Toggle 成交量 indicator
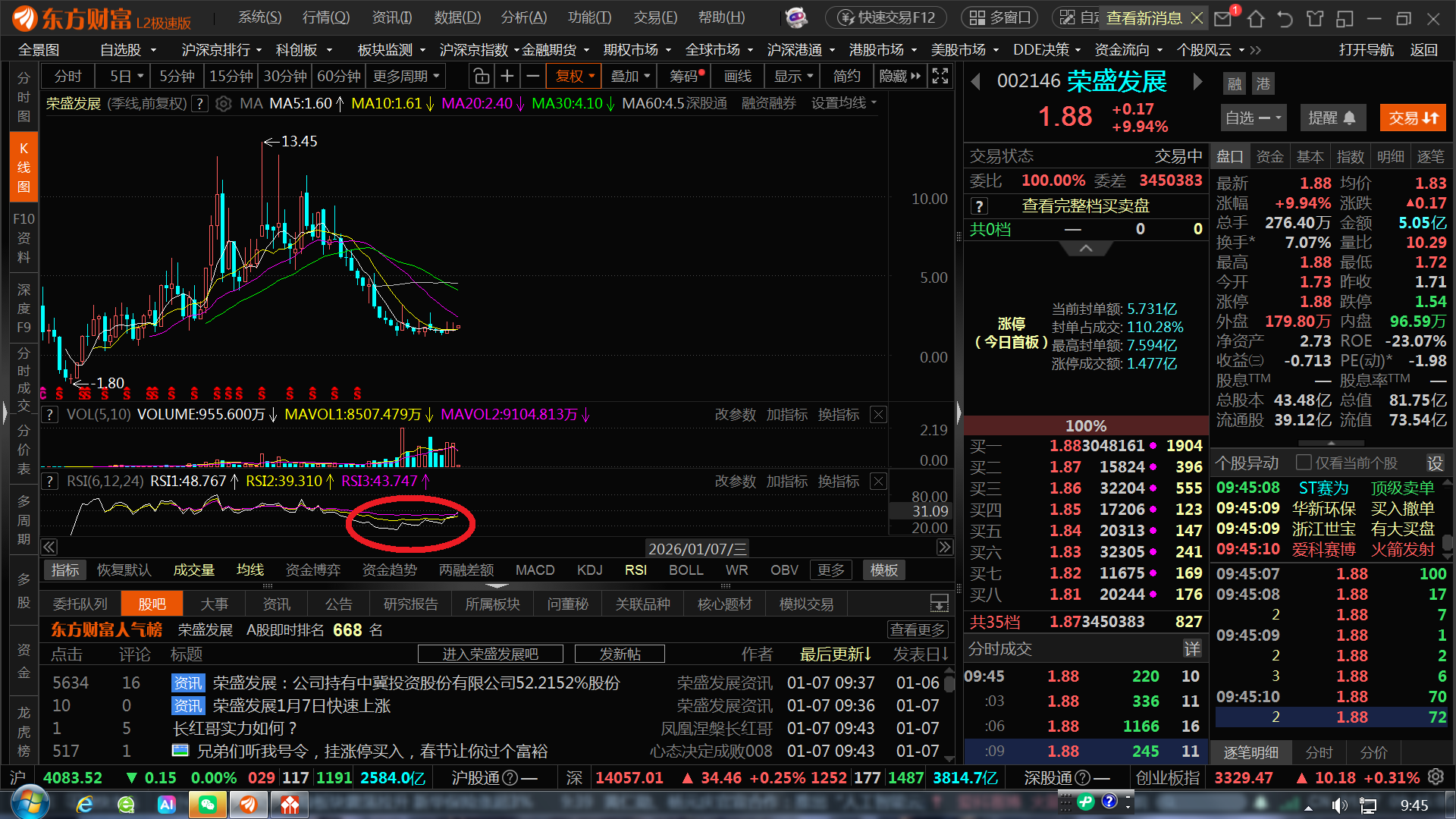Viewport: 1456px width, 819px height. [193, 570]
